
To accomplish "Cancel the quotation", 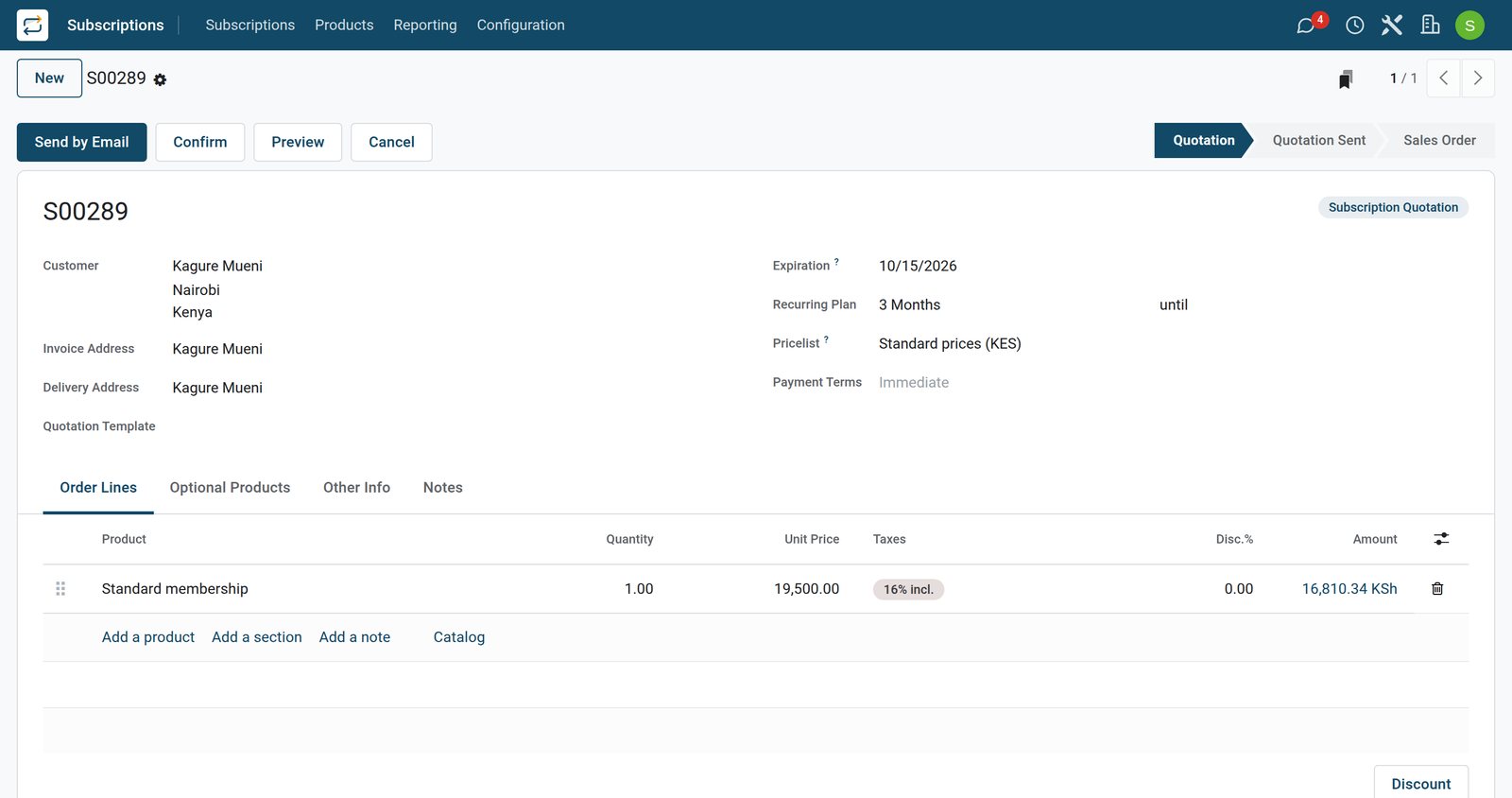I will tap(391, 142).
